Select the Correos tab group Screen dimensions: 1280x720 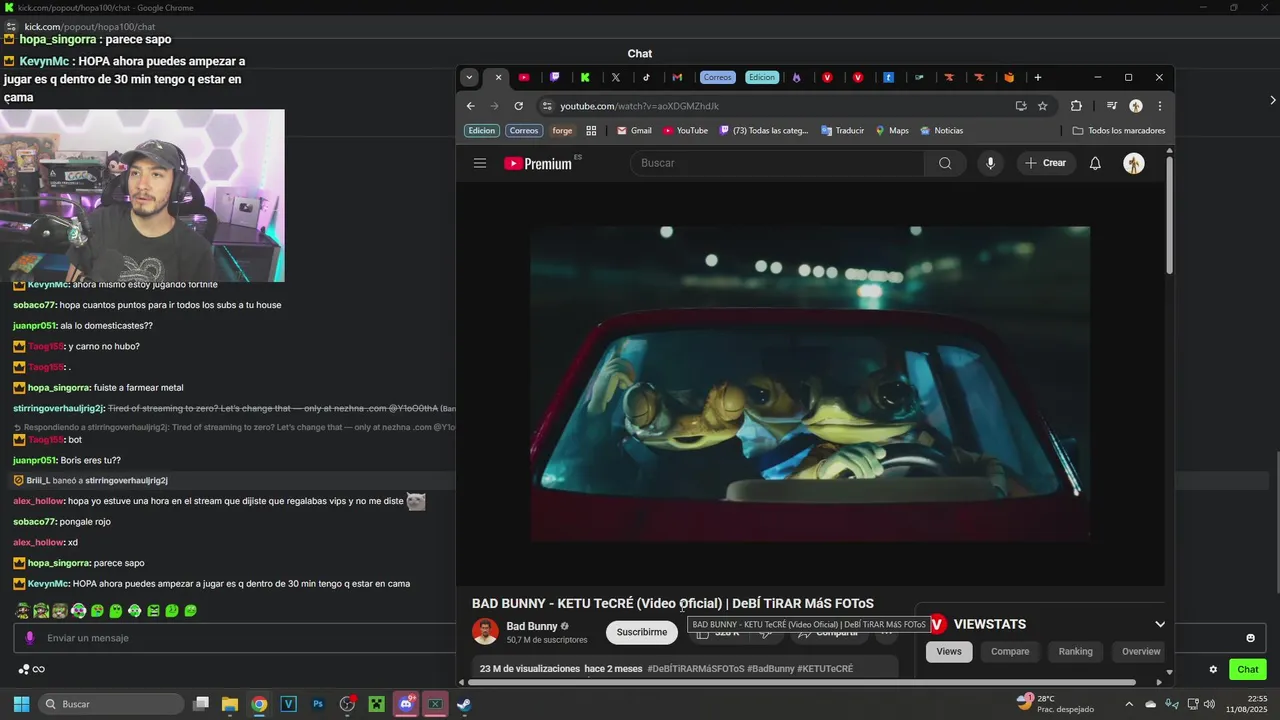tap(718, 77)
